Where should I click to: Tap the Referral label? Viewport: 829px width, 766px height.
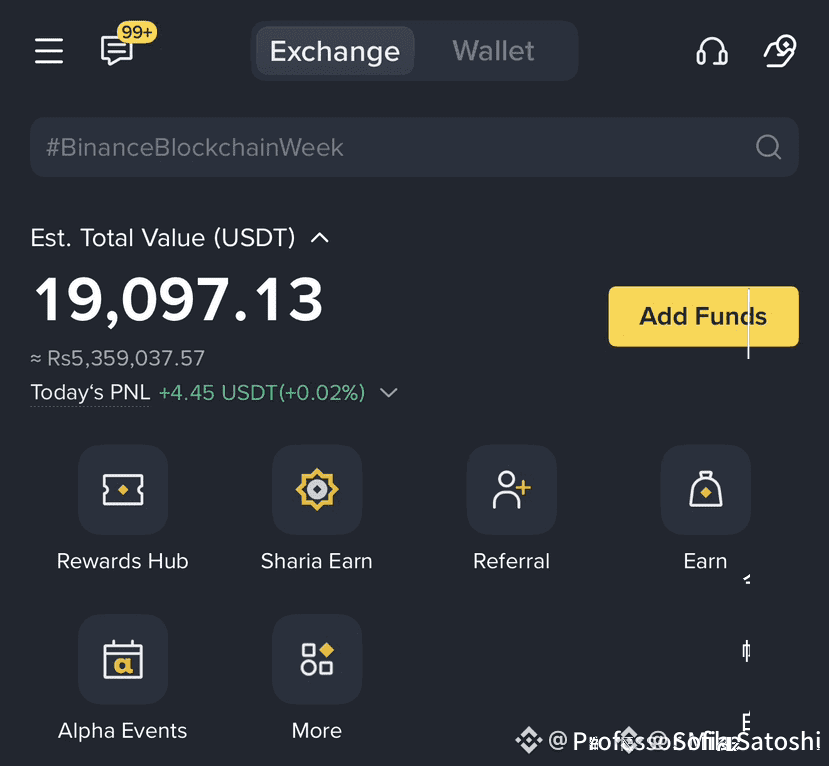coord(511,561)
